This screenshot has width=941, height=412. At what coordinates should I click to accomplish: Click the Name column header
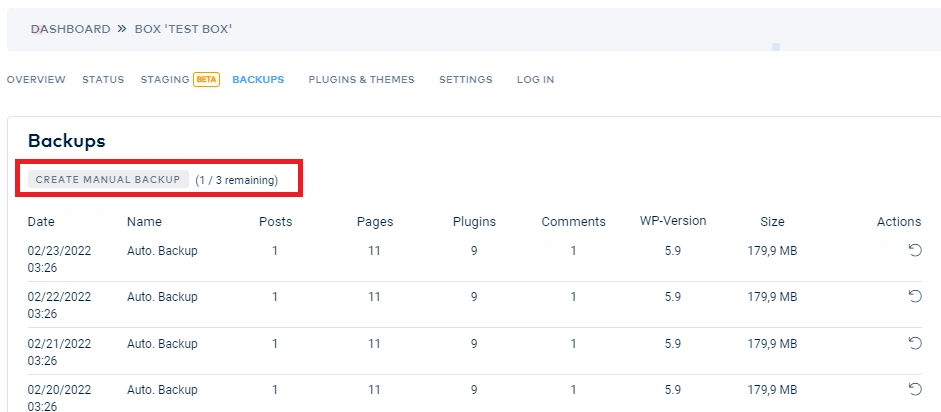tap(144, 222)
